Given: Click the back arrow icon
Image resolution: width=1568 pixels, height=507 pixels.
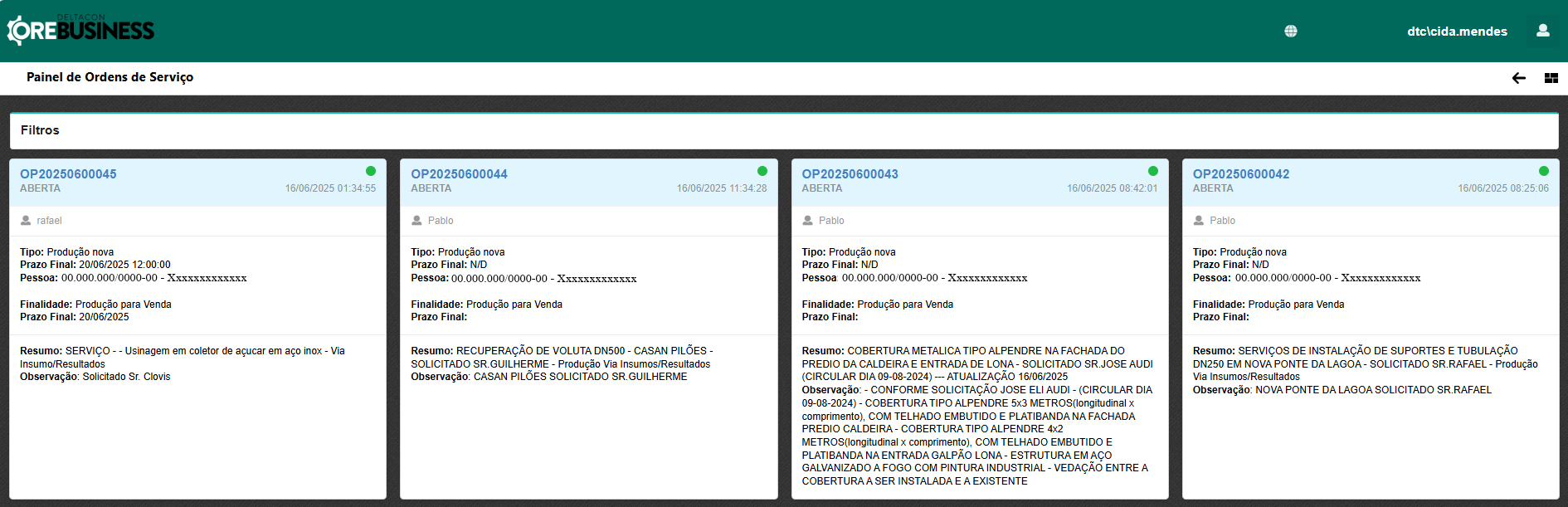Looking at the screenshot, I should [x=1518, y=78].
